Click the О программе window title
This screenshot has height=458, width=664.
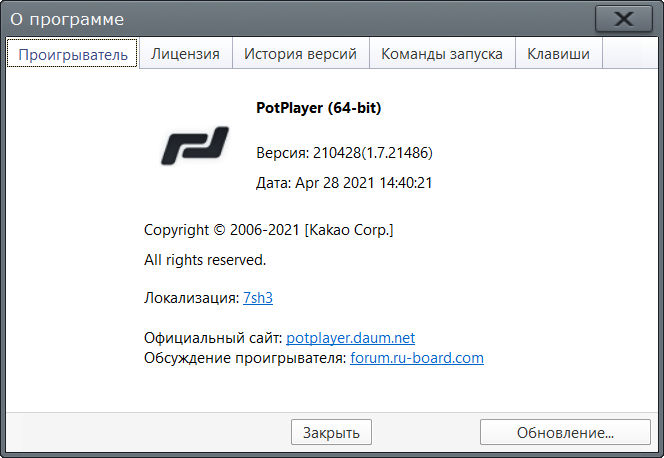point(67,19)
